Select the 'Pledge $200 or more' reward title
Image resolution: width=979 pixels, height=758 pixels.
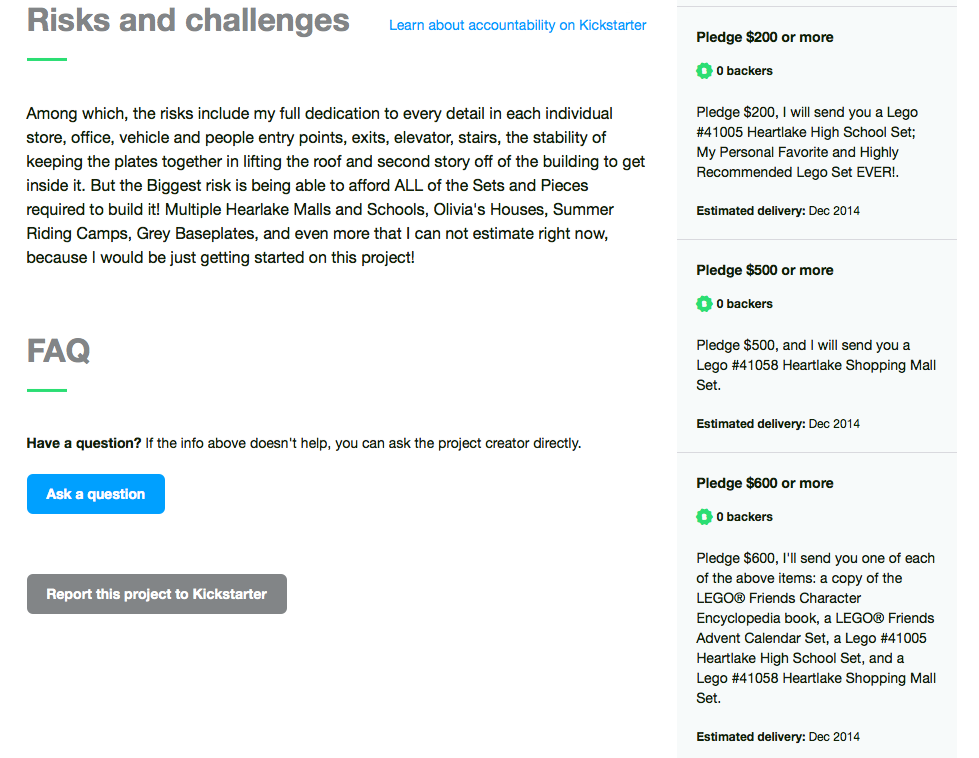(x=765, y=37)
